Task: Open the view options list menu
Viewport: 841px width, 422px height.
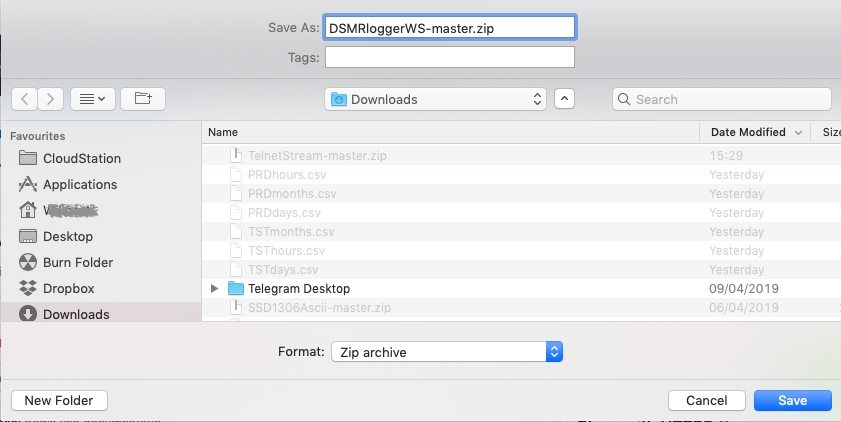Action: tap(94, 99)
